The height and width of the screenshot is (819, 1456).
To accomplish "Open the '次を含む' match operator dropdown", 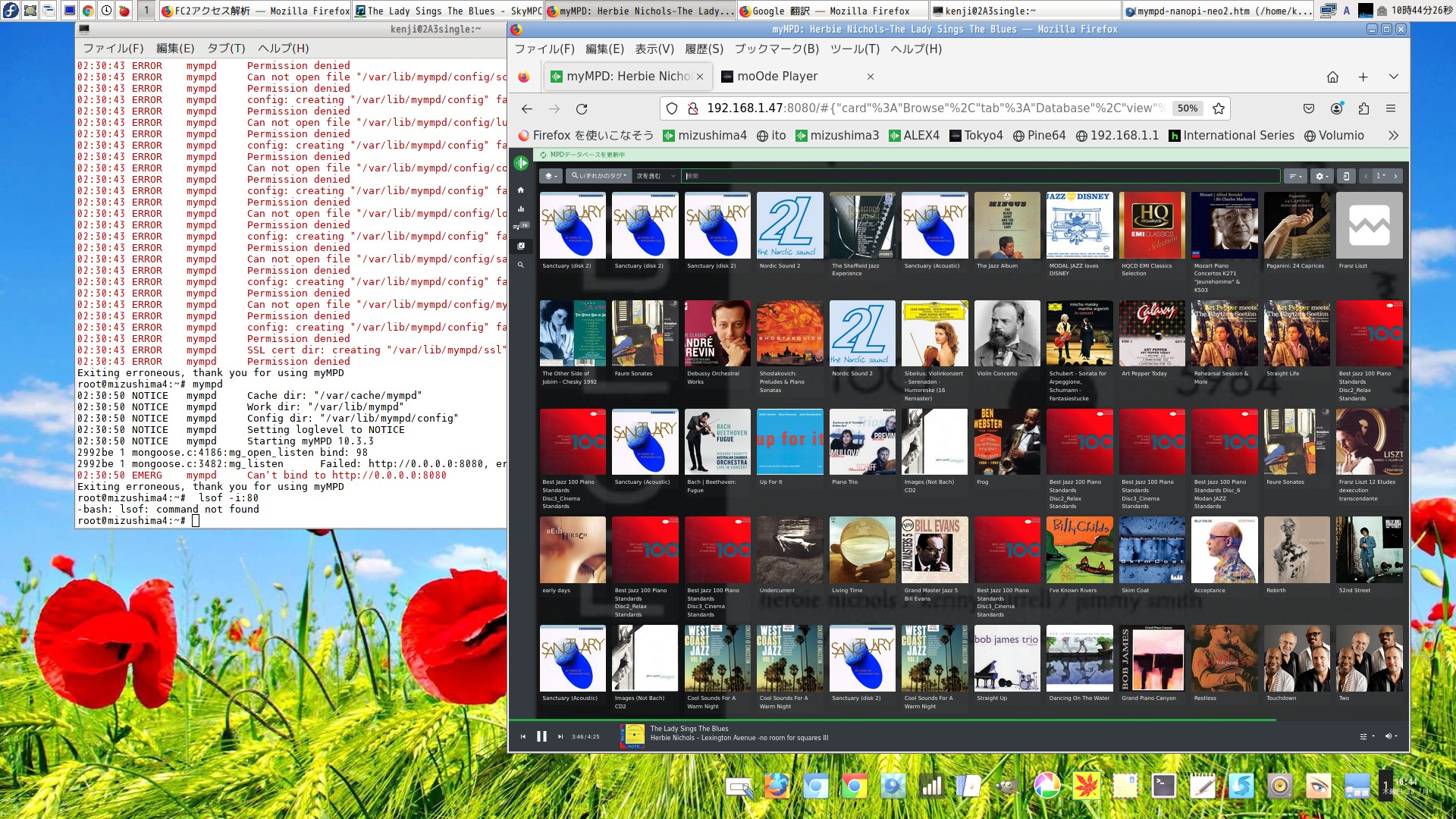I will pyautogui.click(x=655, y=176).
